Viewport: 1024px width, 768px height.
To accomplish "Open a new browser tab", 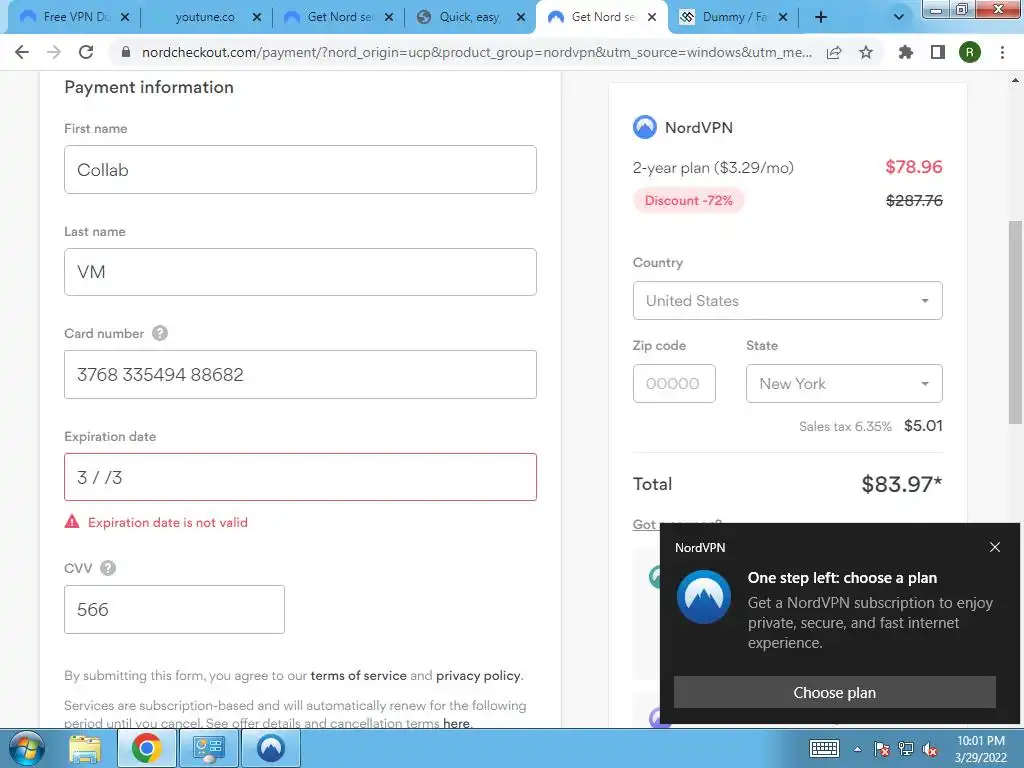I will click(x=821, y=17).
